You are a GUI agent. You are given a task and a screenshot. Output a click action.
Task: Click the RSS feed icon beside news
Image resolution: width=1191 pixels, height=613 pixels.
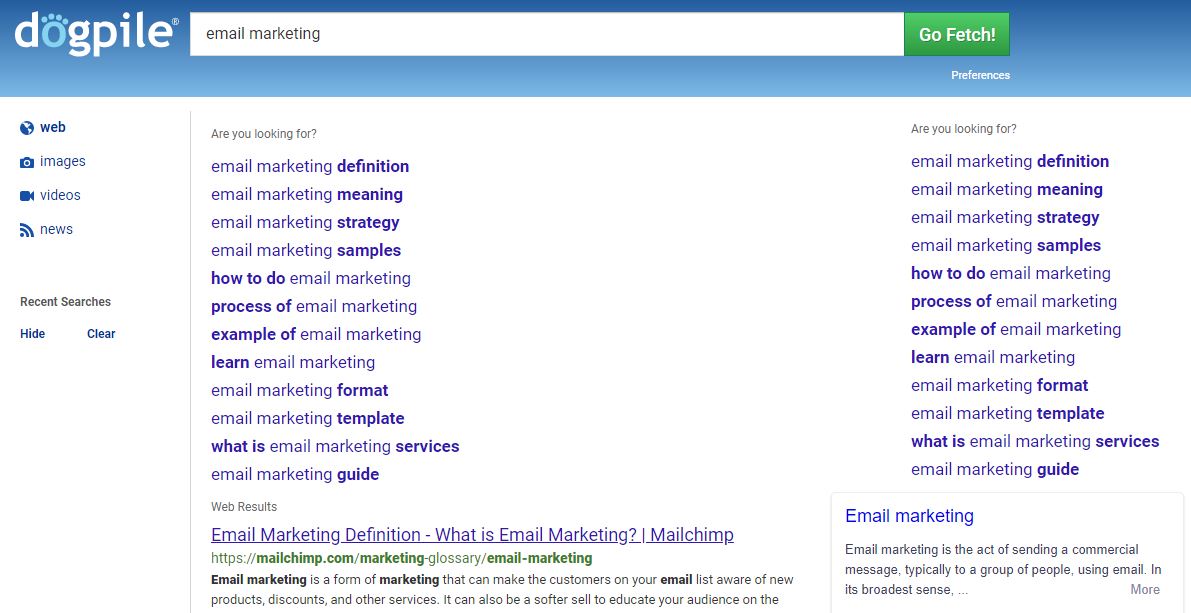point(27,230)
